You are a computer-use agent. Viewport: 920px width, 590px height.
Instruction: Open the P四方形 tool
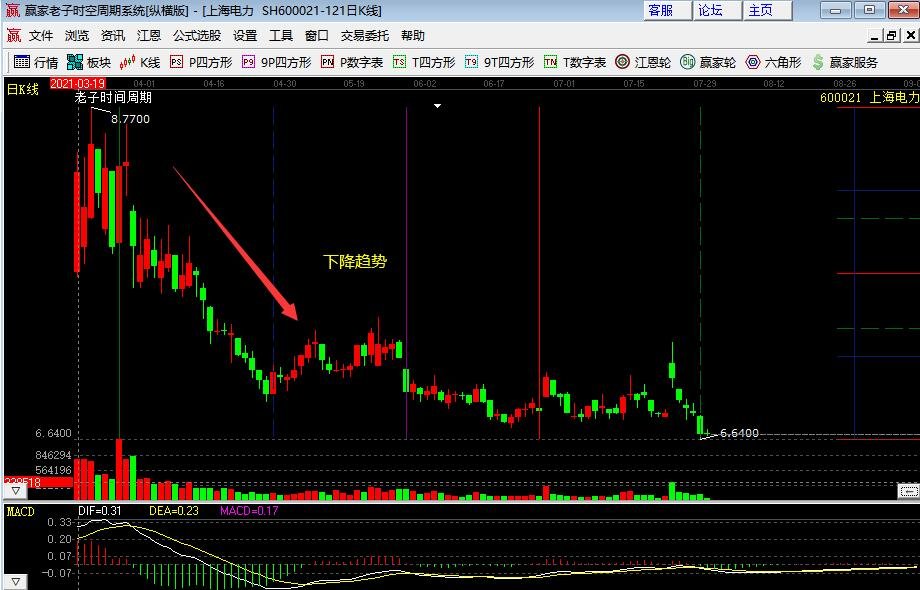201,62
